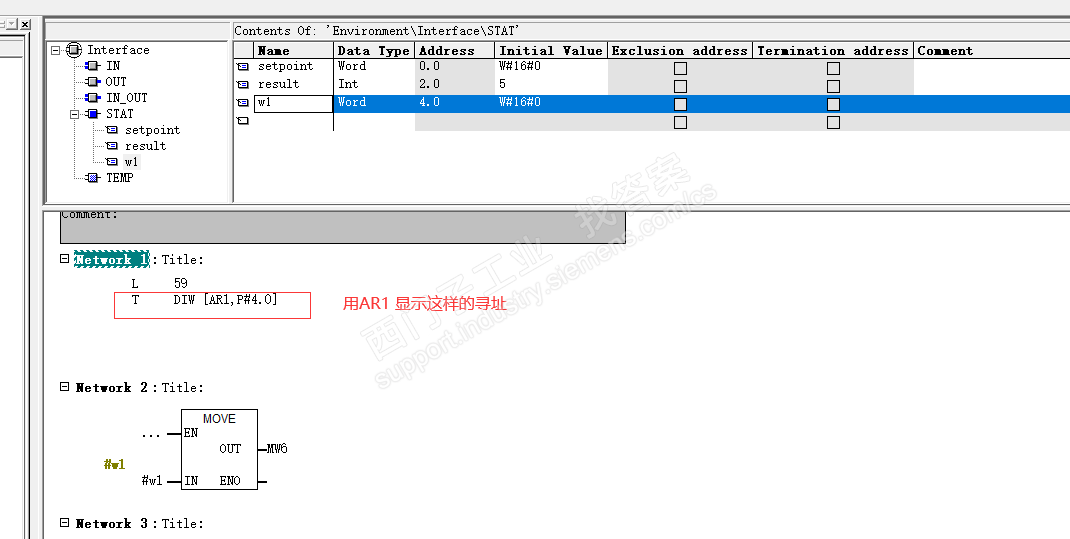Image resolution: width=1070 pixels, height=539 pixels.
Task: Click the Exclusion address column header
Action: [x=680, y=50]
